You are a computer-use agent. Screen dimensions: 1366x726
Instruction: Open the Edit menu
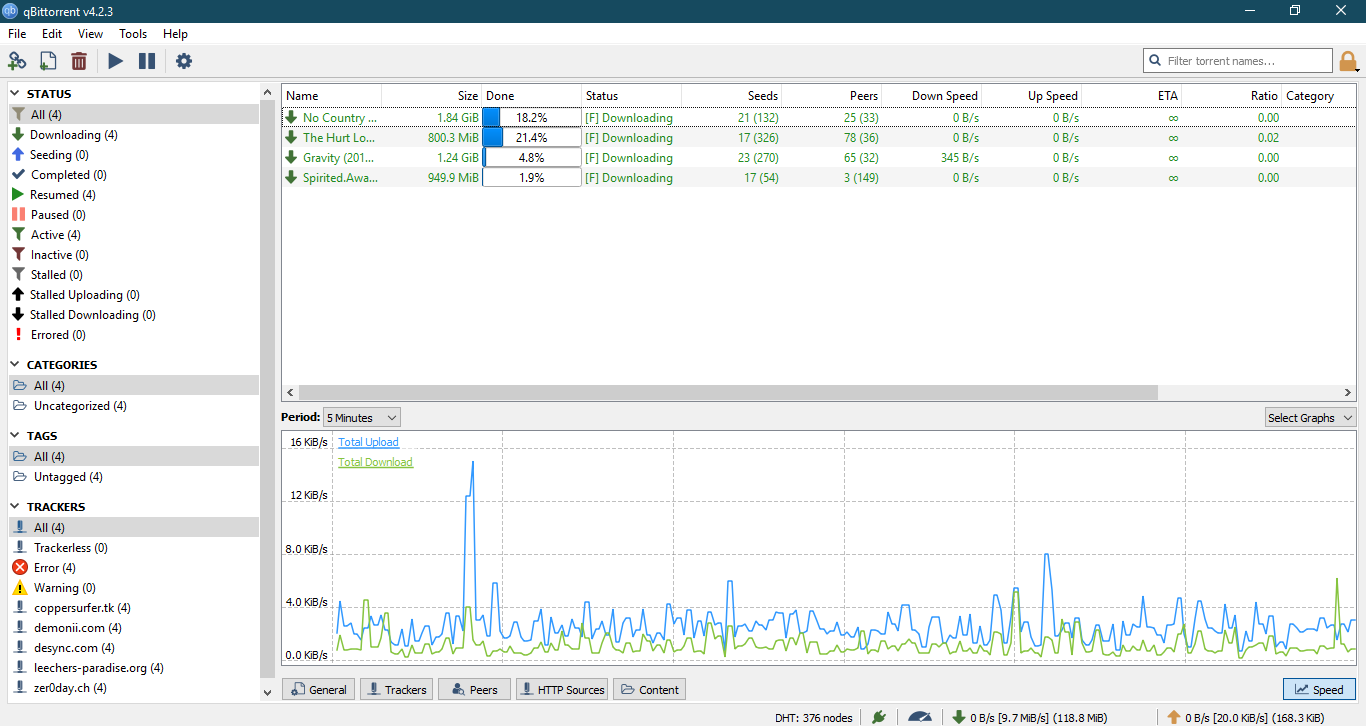point(52,34)
